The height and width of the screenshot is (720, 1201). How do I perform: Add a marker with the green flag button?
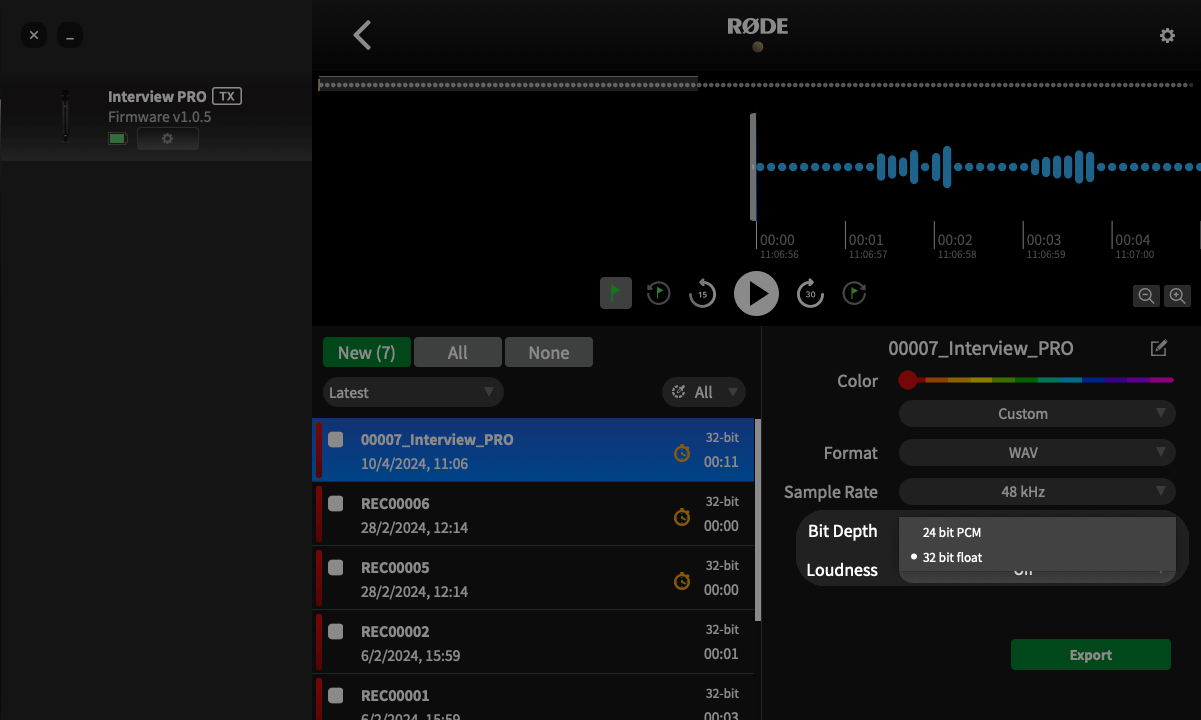click(x=616, y=293)
